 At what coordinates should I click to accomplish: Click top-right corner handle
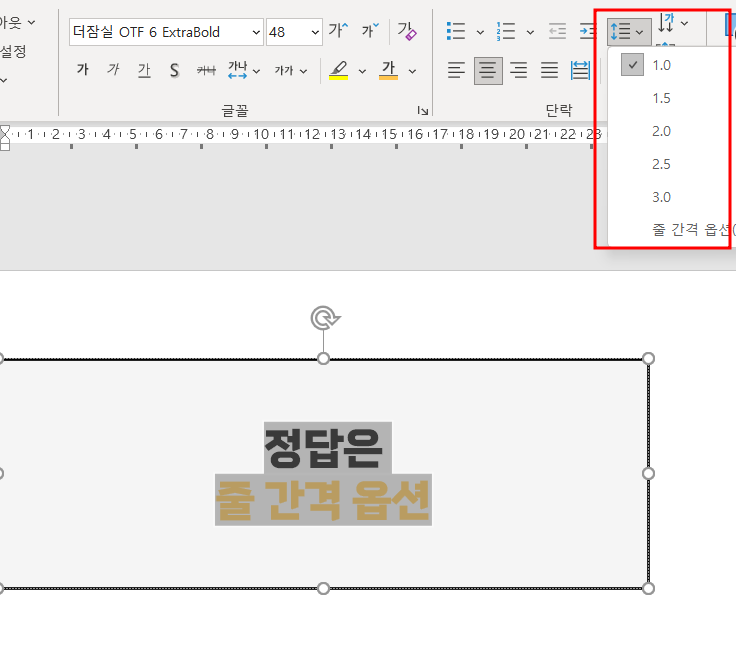(x=648, y=359)
